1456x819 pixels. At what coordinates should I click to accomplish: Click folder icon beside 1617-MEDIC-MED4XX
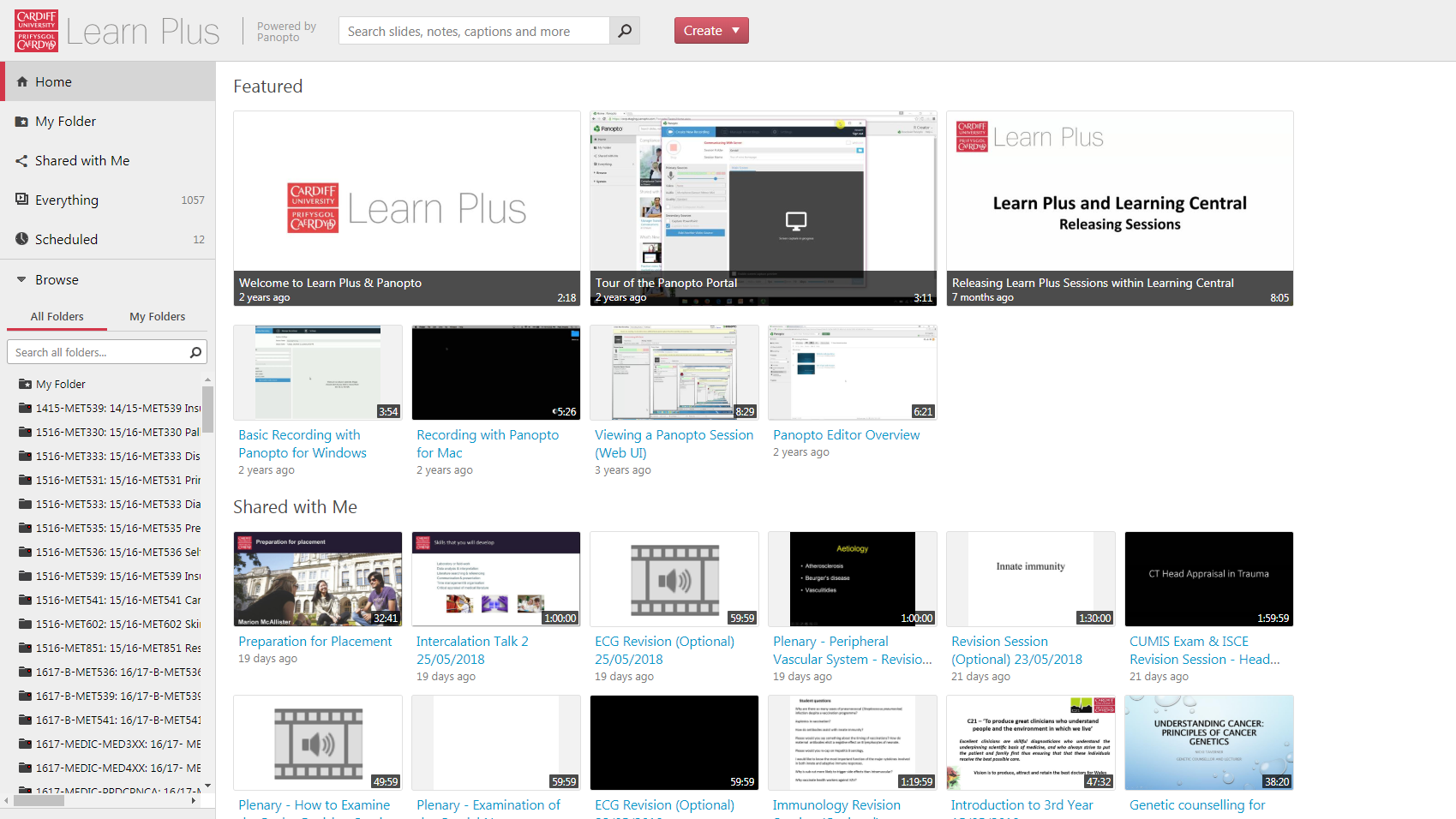click(x=25, y=768)
